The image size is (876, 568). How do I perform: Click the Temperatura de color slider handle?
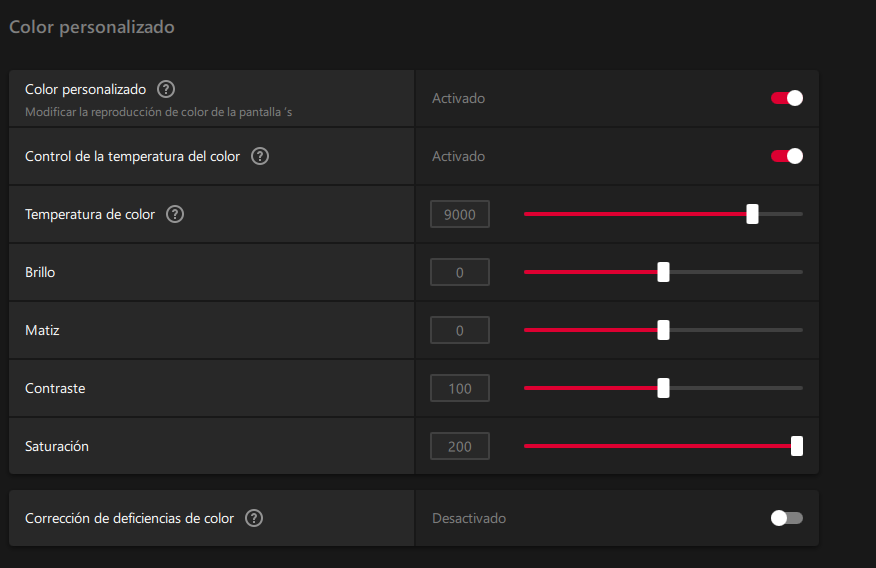[753, 214]
